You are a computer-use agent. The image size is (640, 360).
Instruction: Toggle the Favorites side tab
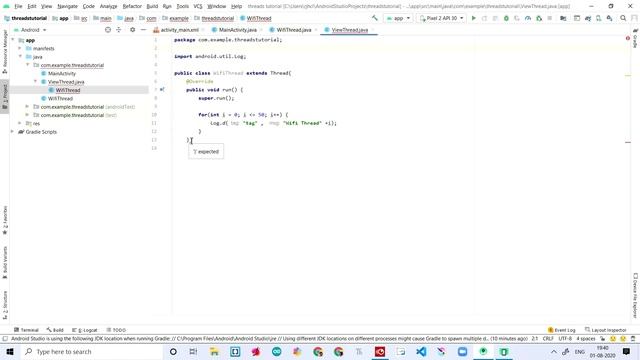[x=4, y=220]
